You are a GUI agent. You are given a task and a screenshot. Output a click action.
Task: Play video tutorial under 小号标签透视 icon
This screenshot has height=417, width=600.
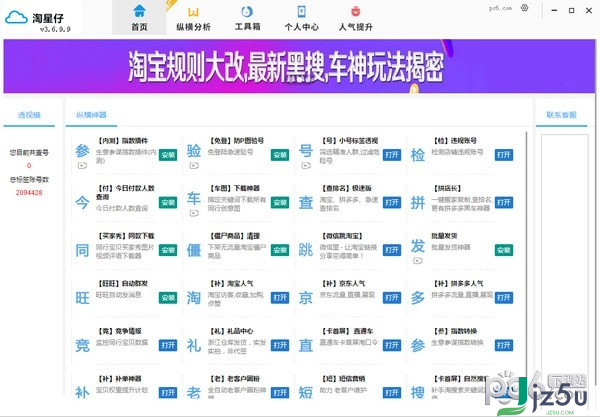tap(306, 166)
